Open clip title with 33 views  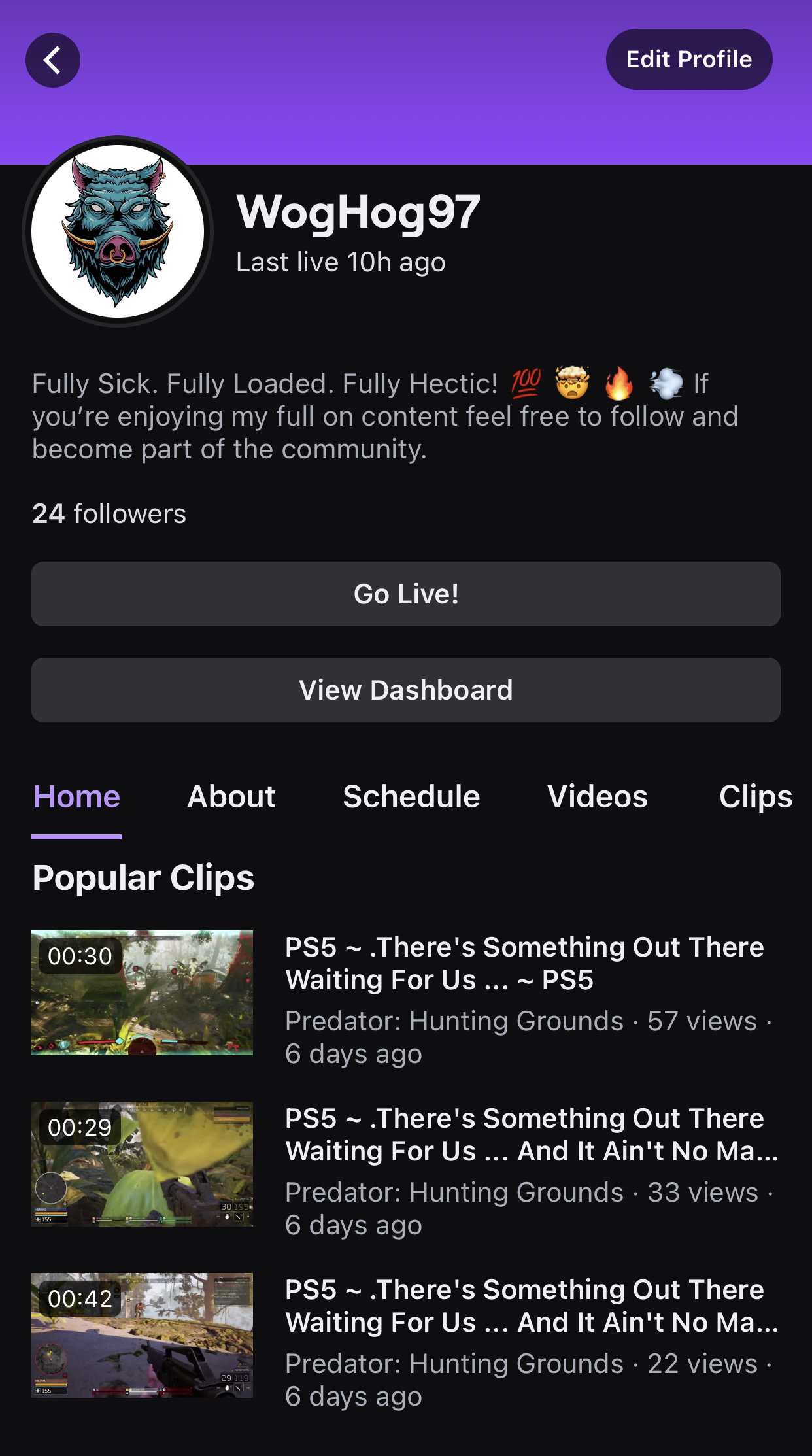[531, 1135]
